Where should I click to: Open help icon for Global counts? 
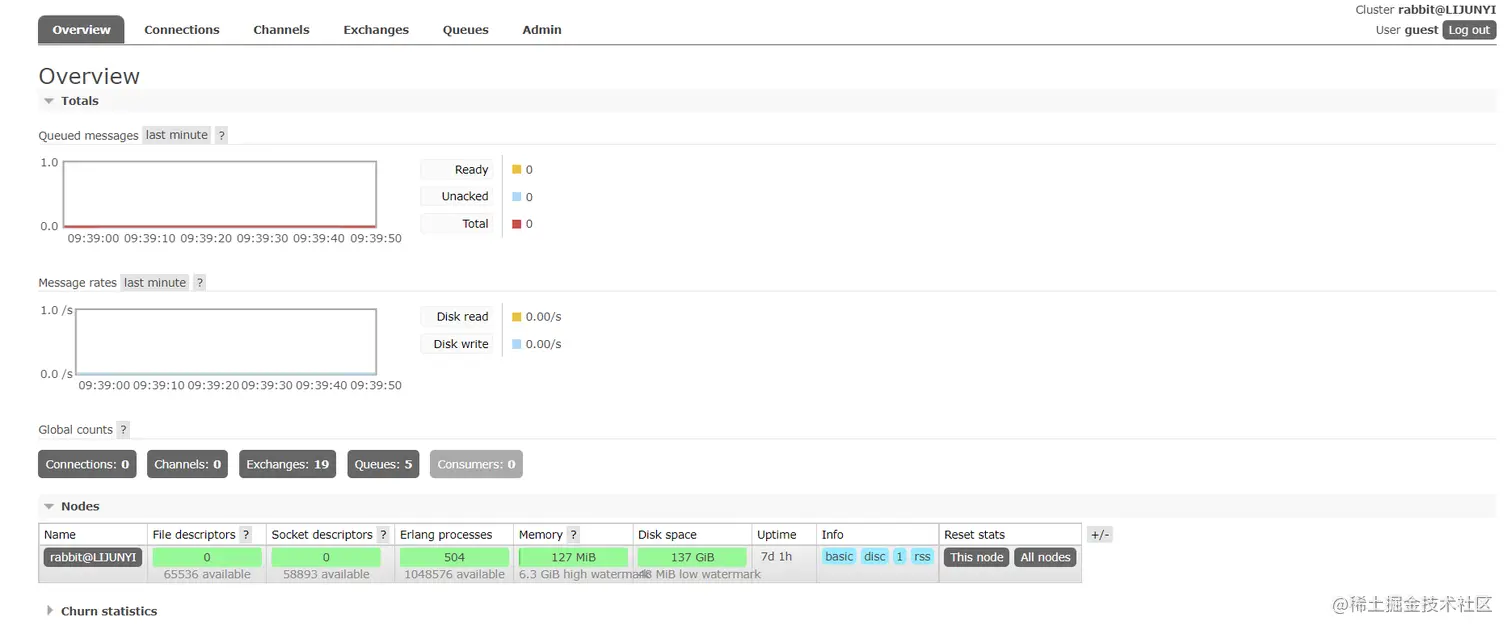pos(123,430)
